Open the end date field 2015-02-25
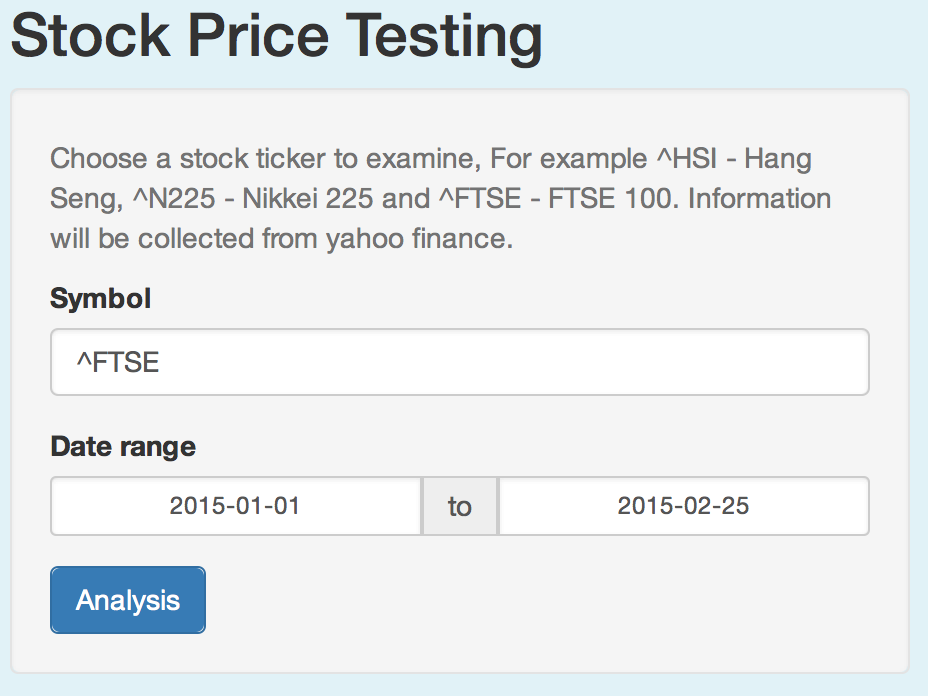The height and width of the screenshot is (696, 928). 683,506
